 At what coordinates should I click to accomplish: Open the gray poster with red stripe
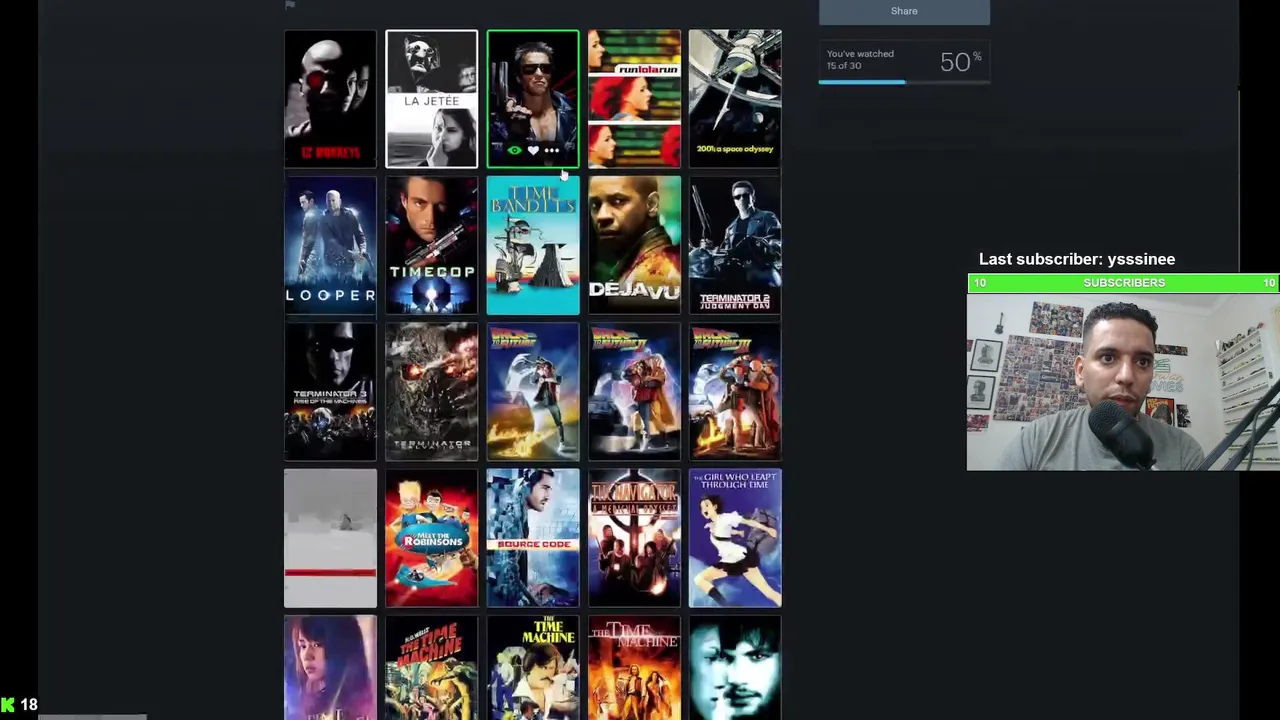[x=330, y=538]
